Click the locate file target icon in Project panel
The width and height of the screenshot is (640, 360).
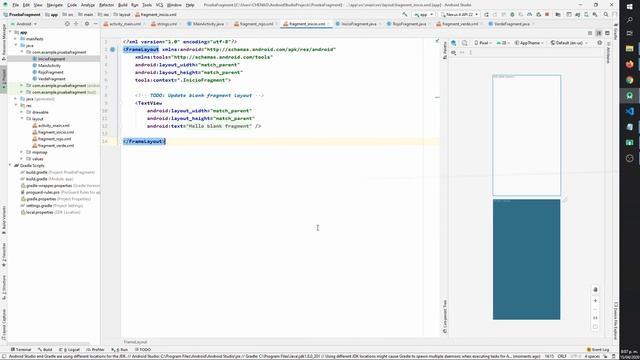click(x=67, y=24)
